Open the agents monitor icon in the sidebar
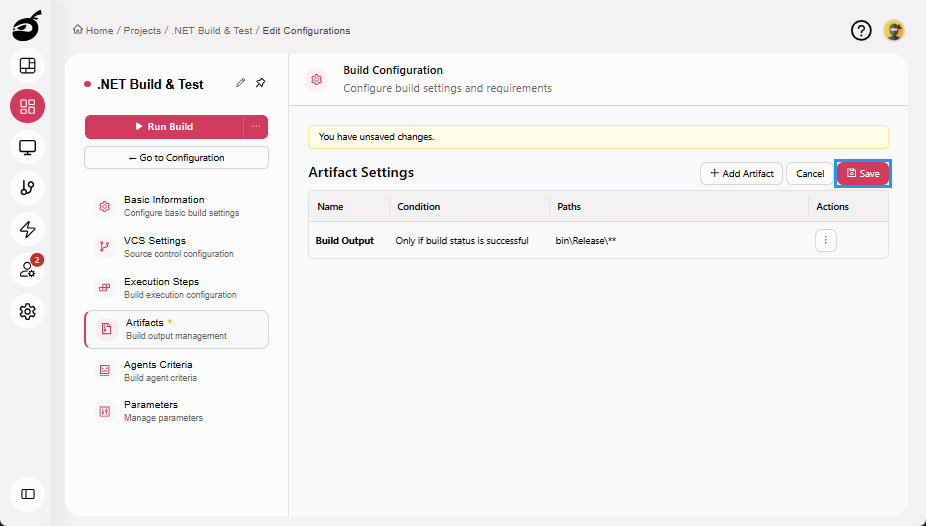 (x=27, y=147)
